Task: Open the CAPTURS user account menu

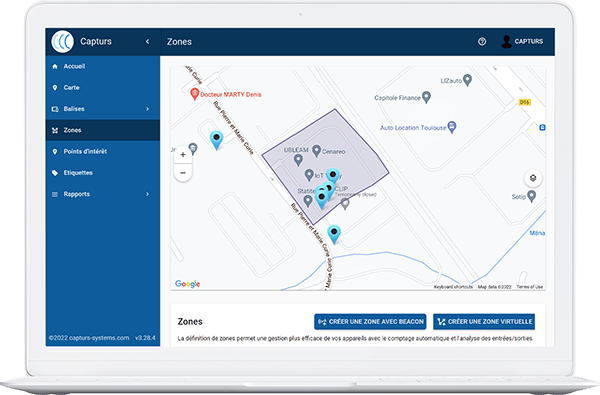Action: point(522,41)
